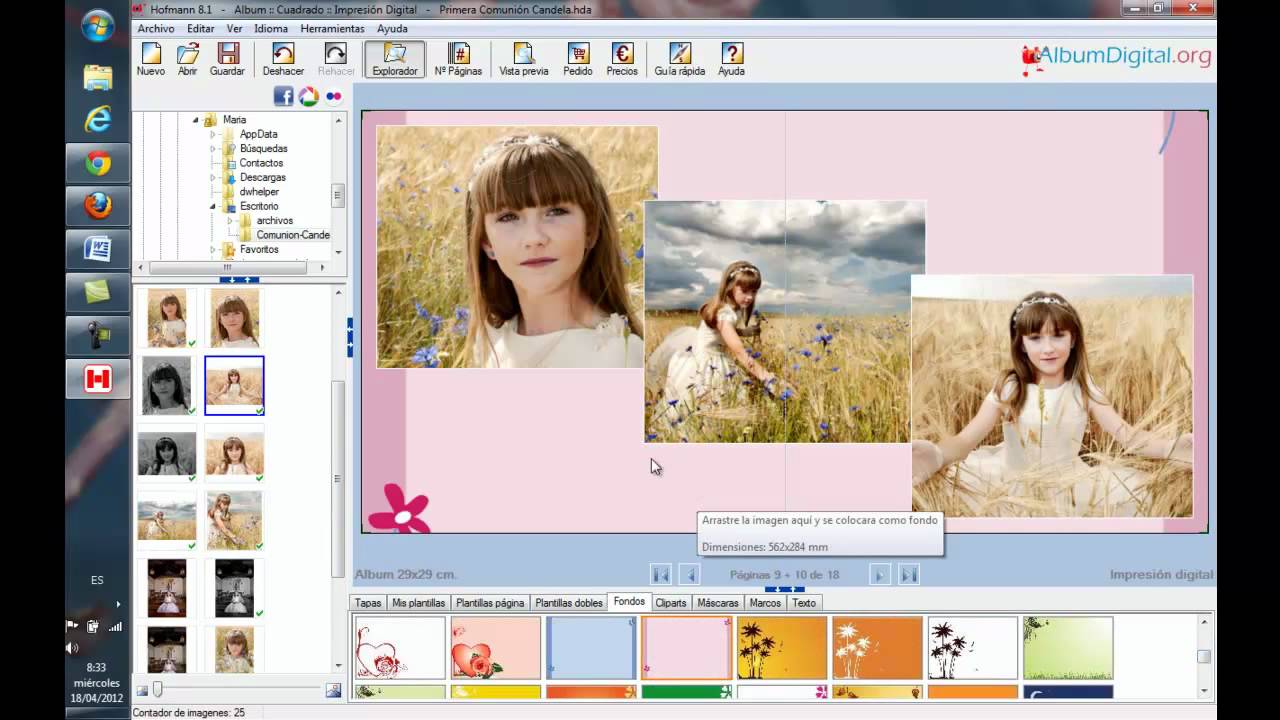
Task: Expand the Favoritos folder
Action: click(x=213, y=250)
